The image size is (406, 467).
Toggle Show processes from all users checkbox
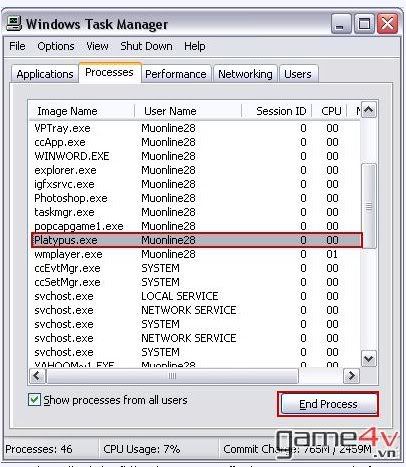34,400
